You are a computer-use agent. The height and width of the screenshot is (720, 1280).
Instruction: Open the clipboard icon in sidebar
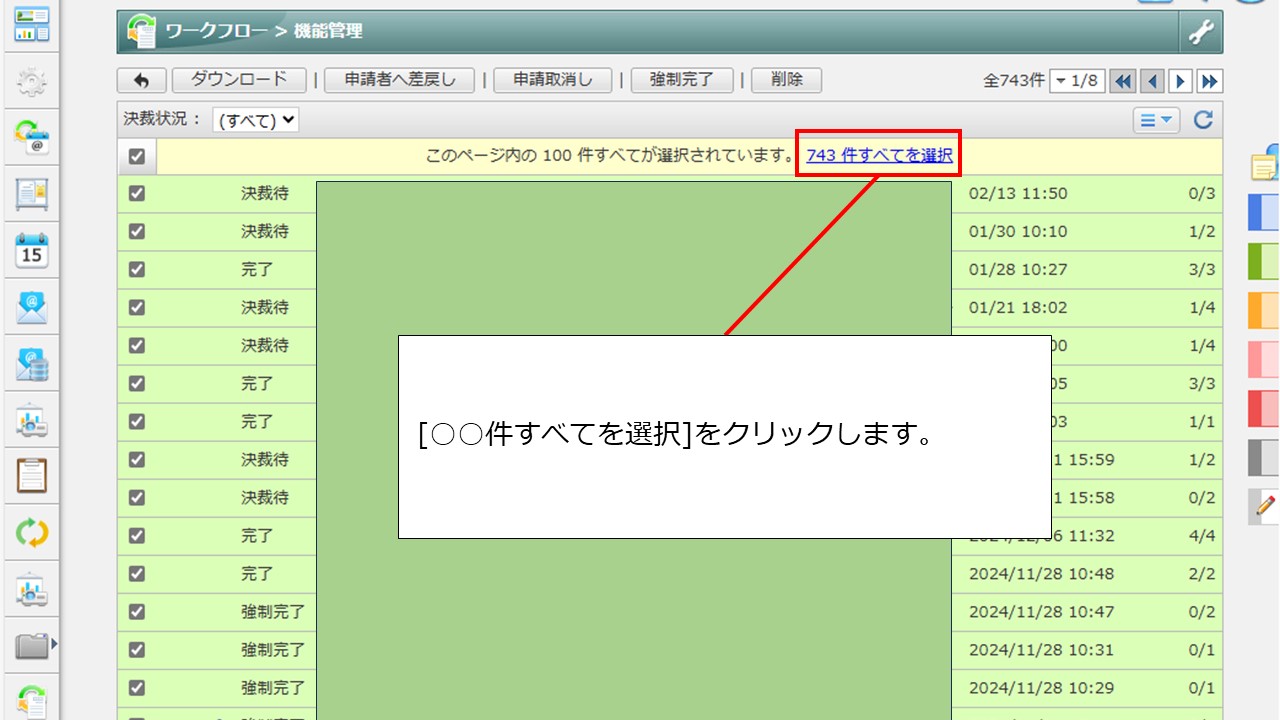click(32, 475)
